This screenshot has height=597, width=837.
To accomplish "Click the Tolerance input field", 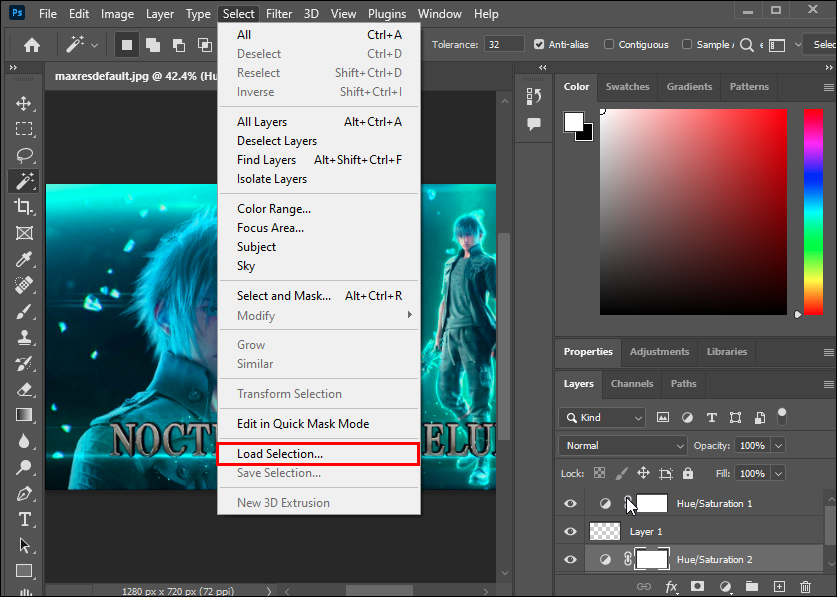I will click(505, 44).
